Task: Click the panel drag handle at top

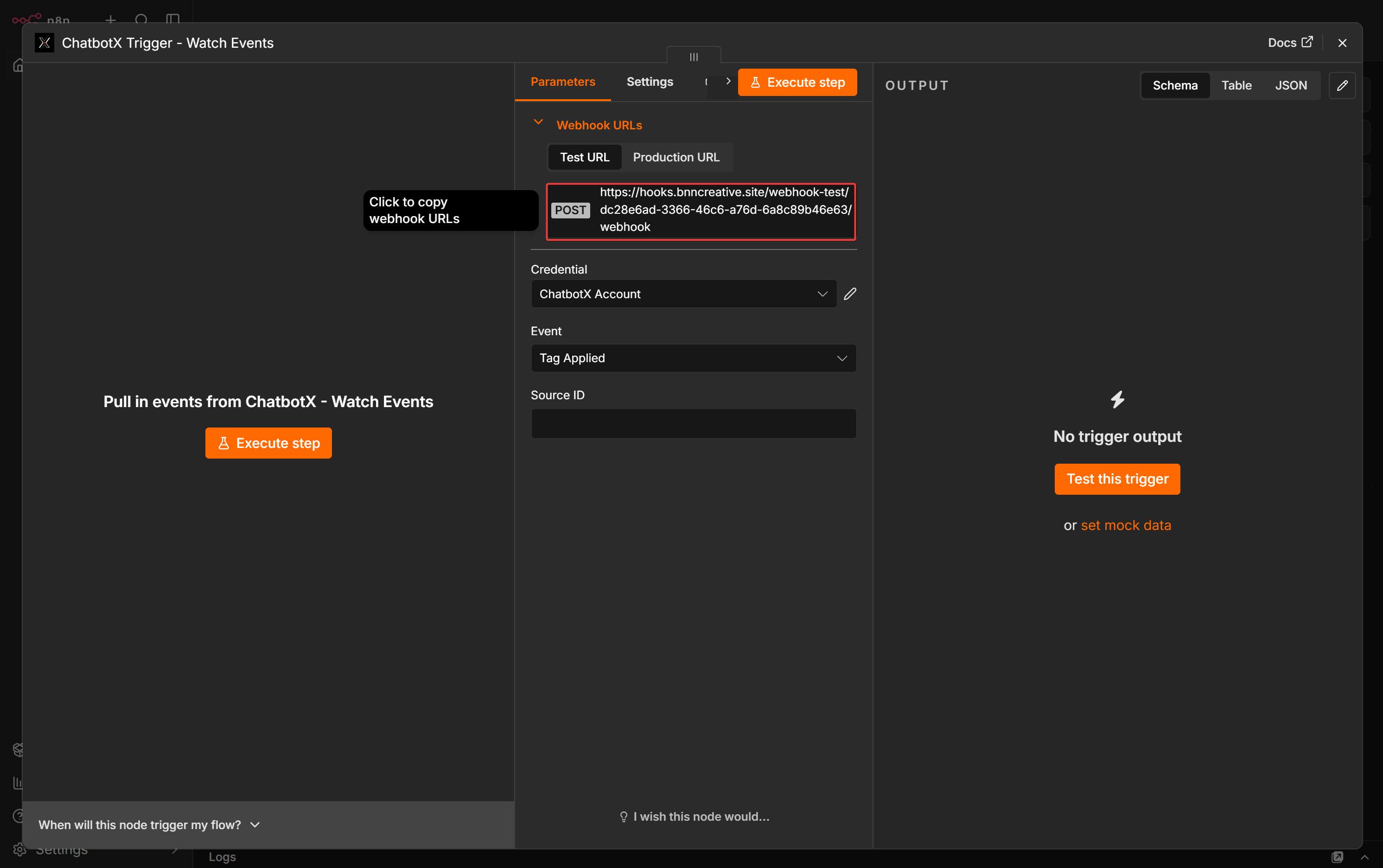Action: (x=693, y=56)
